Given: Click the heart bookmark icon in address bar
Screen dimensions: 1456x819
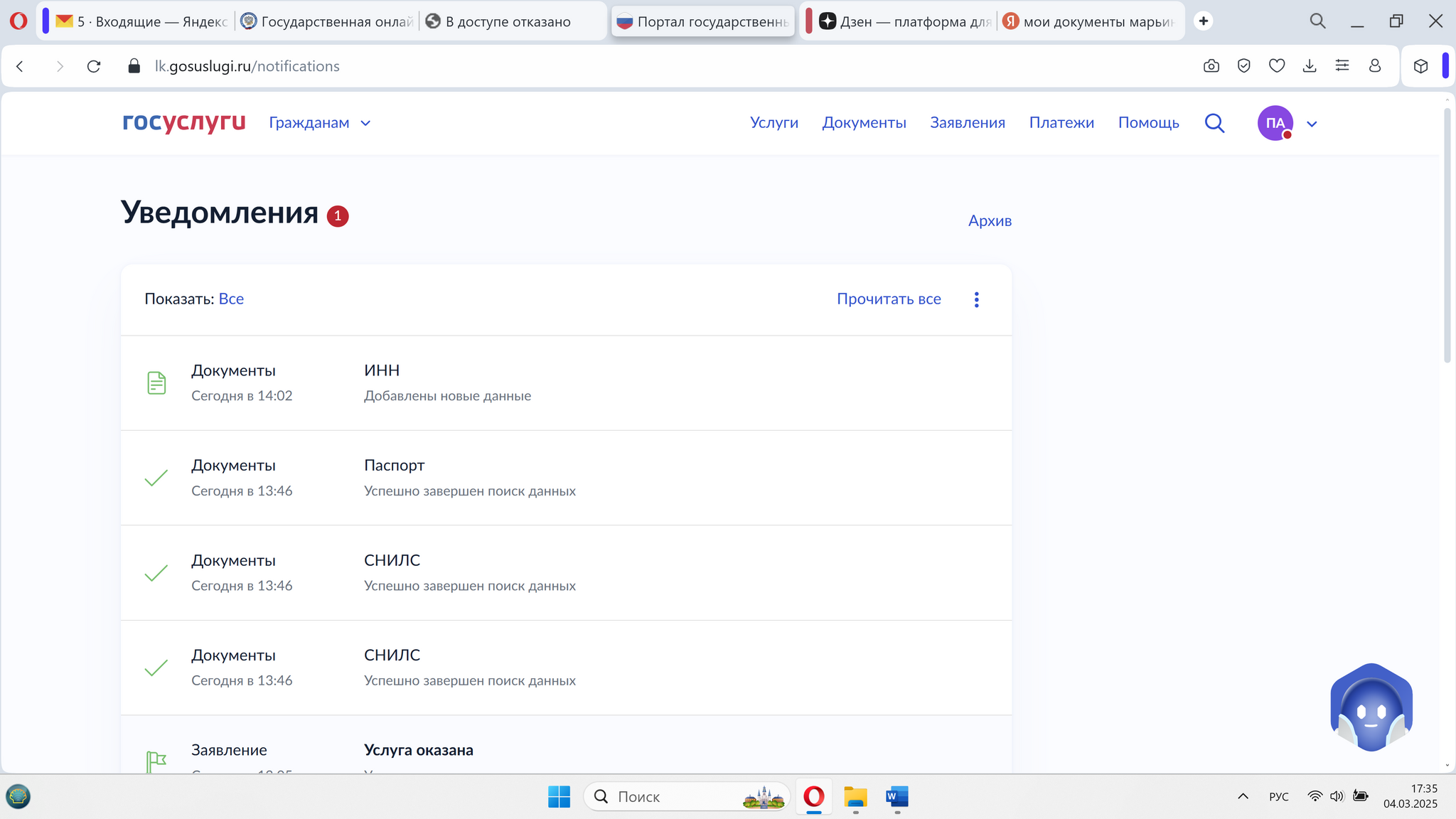Looking at the screenshot, I should [1277, 66].
